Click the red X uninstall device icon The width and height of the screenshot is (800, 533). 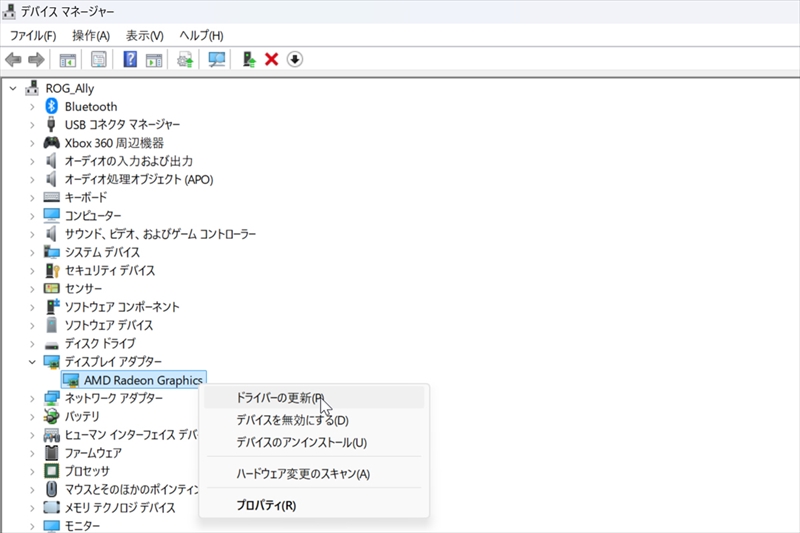coord(271,60)
